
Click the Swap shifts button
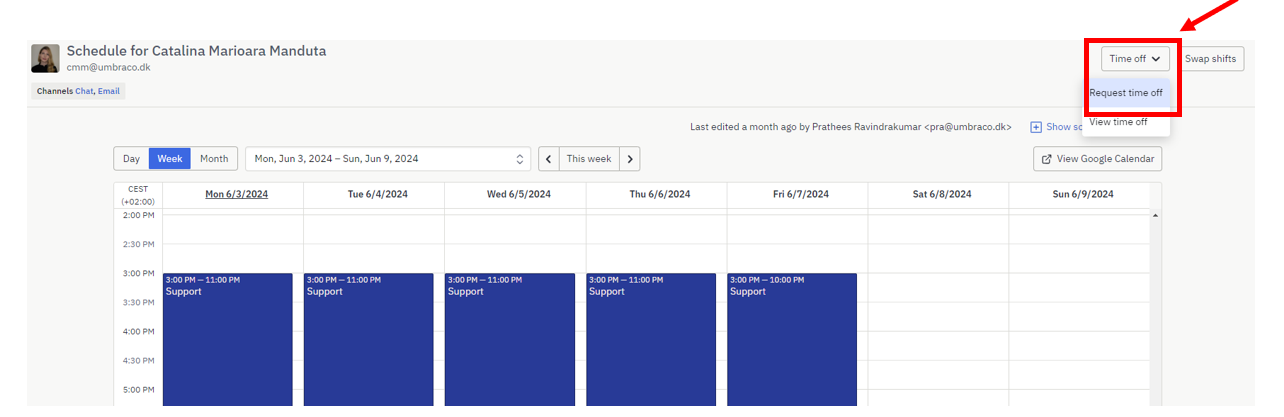1210,59
